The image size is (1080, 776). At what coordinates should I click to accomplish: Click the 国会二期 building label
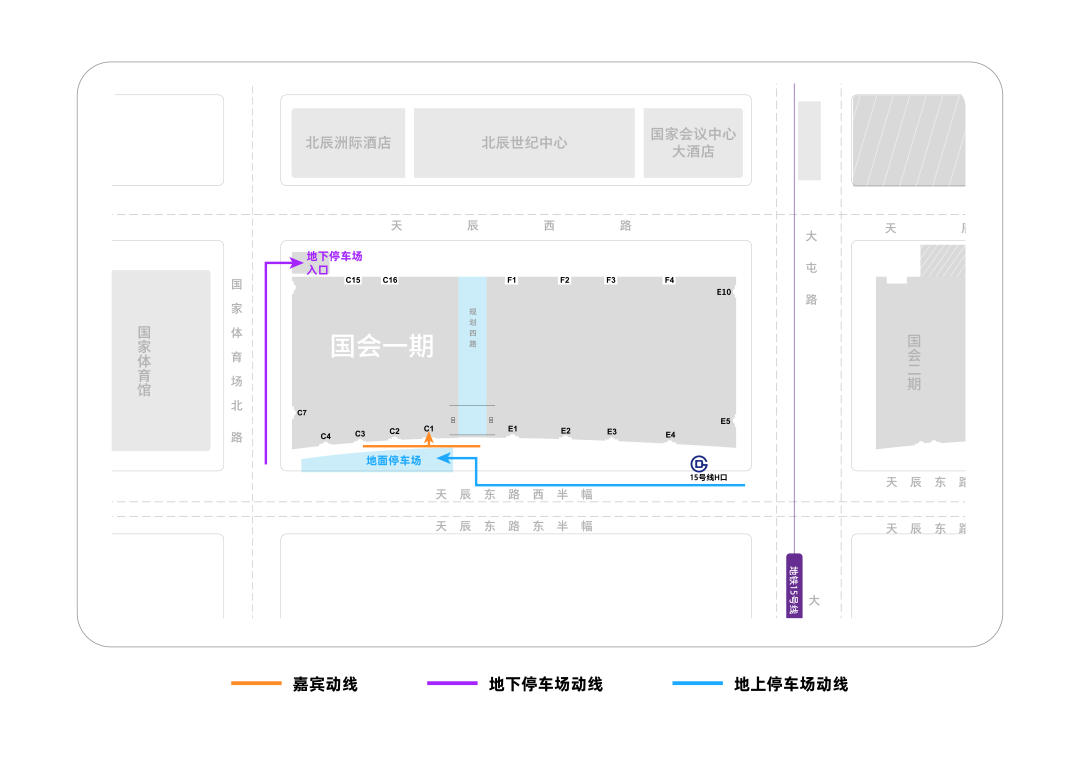coord(914,362)
